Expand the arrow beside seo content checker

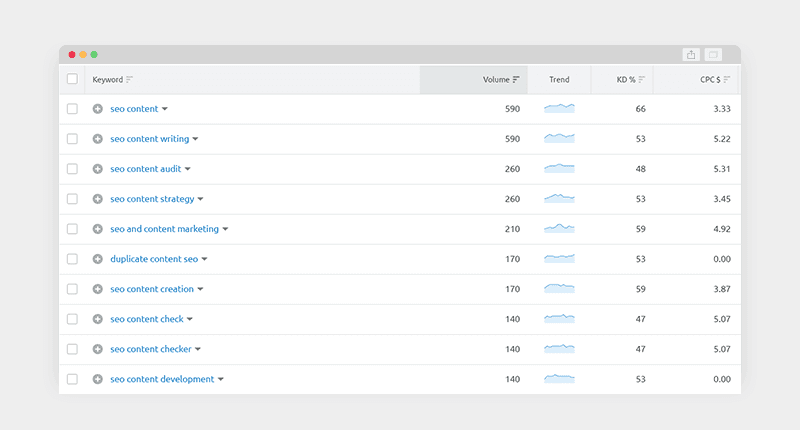click(x=199, y=350)
